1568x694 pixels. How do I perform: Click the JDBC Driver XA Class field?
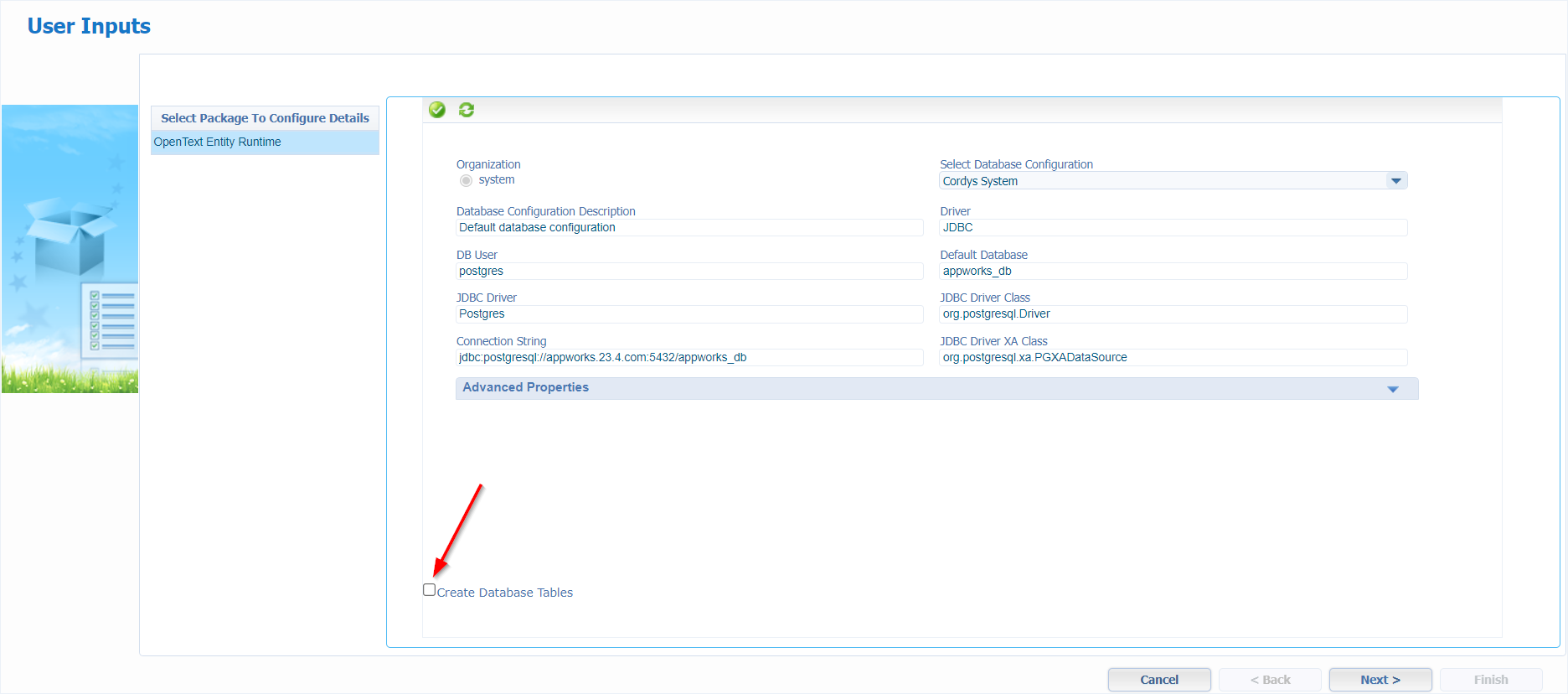[1173, 358]
